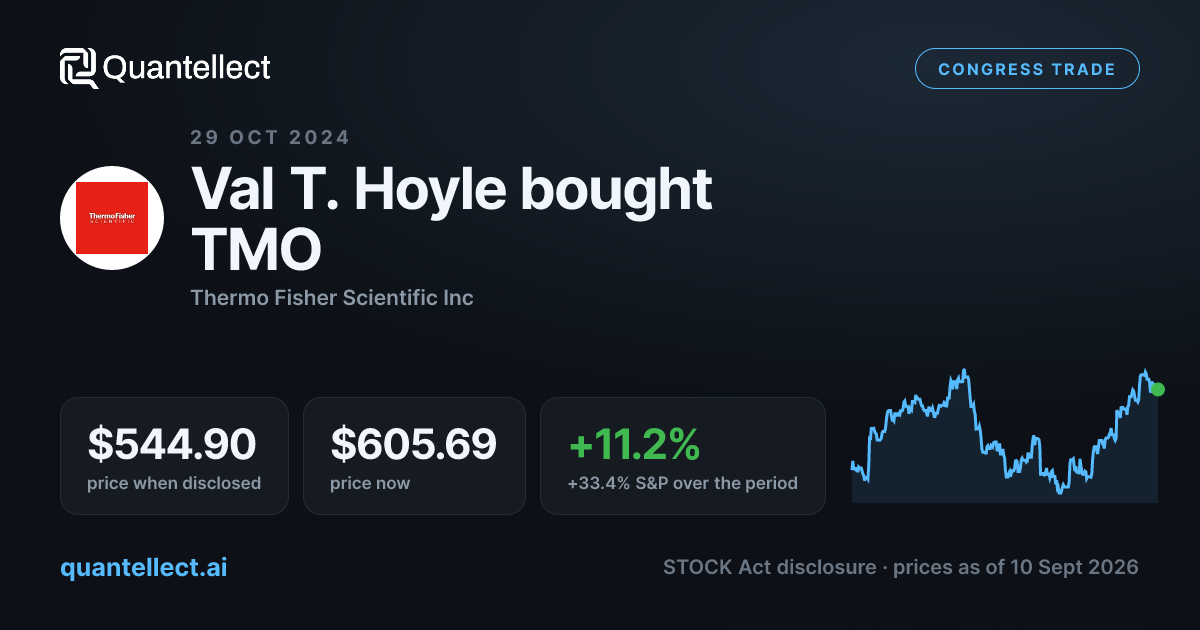Click the TMO stock price sparkline chart
Image resolution: width=1200 pixels, height=630 pixels.
pyautogui.click(x=1005, y=435)
